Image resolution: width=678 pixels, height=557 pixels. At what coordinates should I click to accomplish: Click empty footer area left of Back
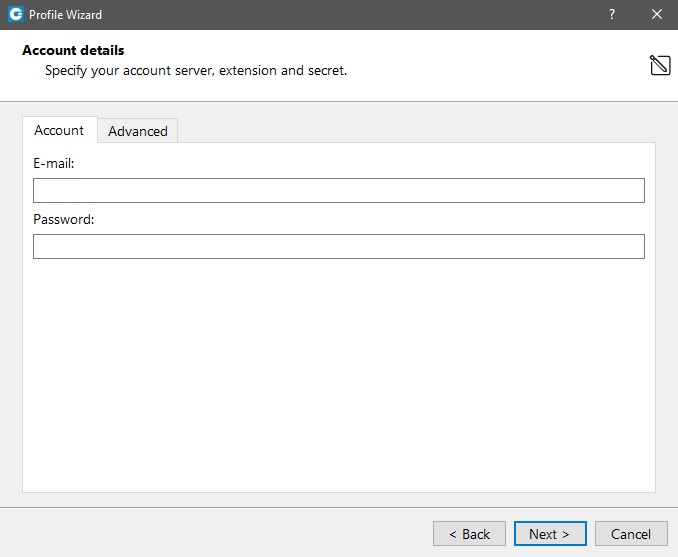tap(220, 534)
